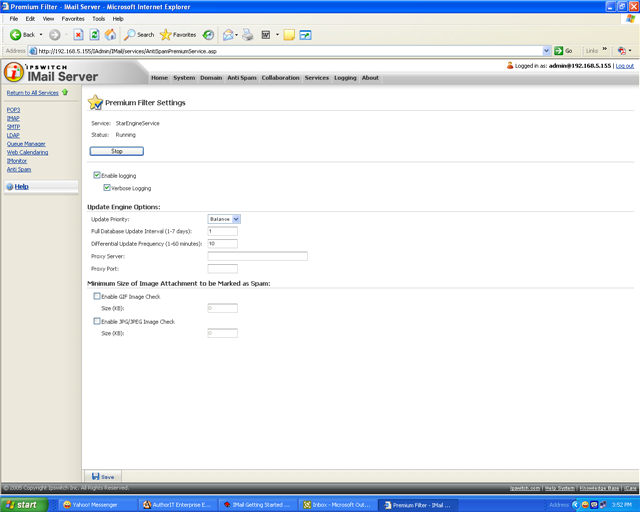Refresh the page via the Refresh icon

tap(94, 35)
